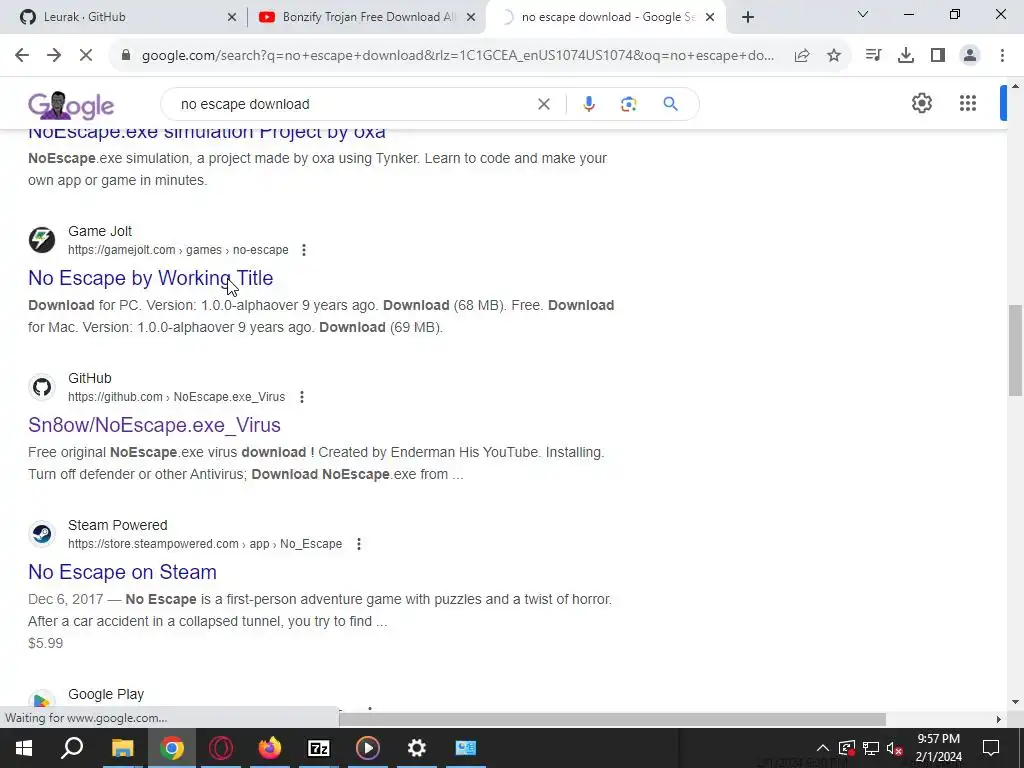Click the horizontal scrollbar right arrow
The height and width of the screenshot is (768, 1024).
[x=998, y=719]
